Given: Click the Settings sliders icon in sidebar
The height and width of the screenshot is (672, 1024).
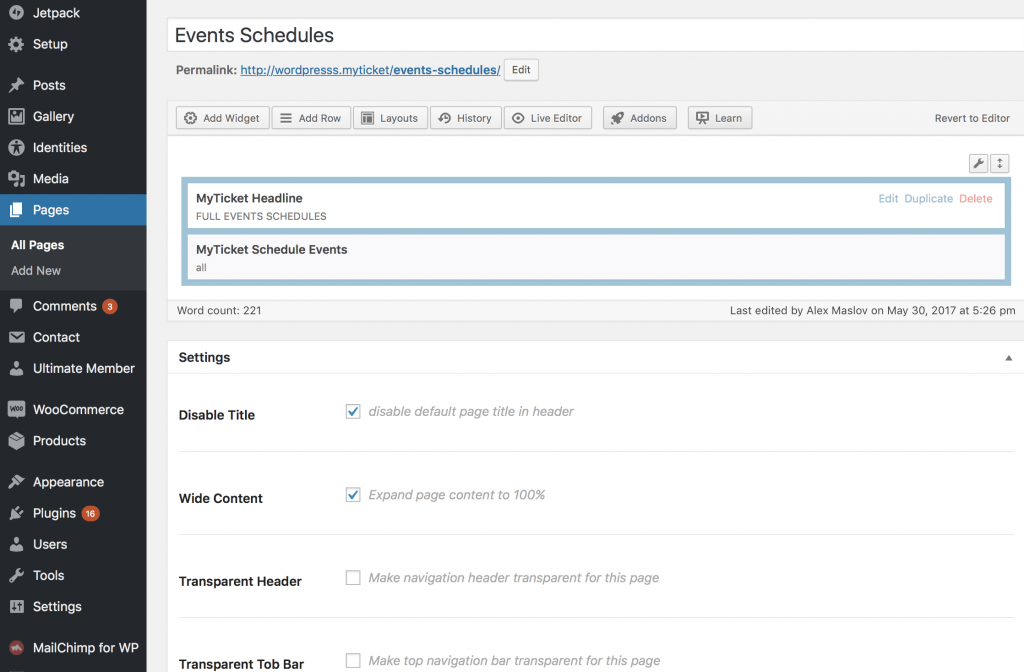Looking at the screenshot, I should [16, 607].
